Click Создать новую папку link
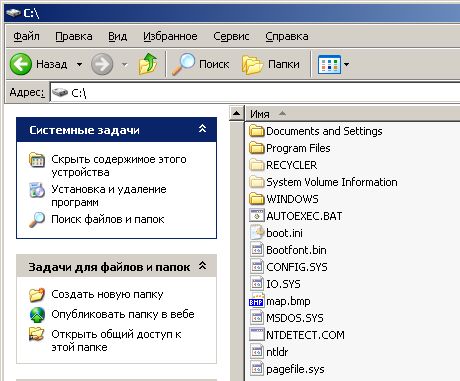 coord(107,294)
